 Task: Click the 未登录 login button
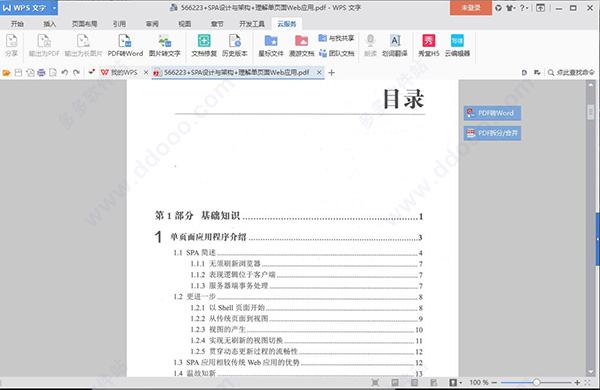471,8
